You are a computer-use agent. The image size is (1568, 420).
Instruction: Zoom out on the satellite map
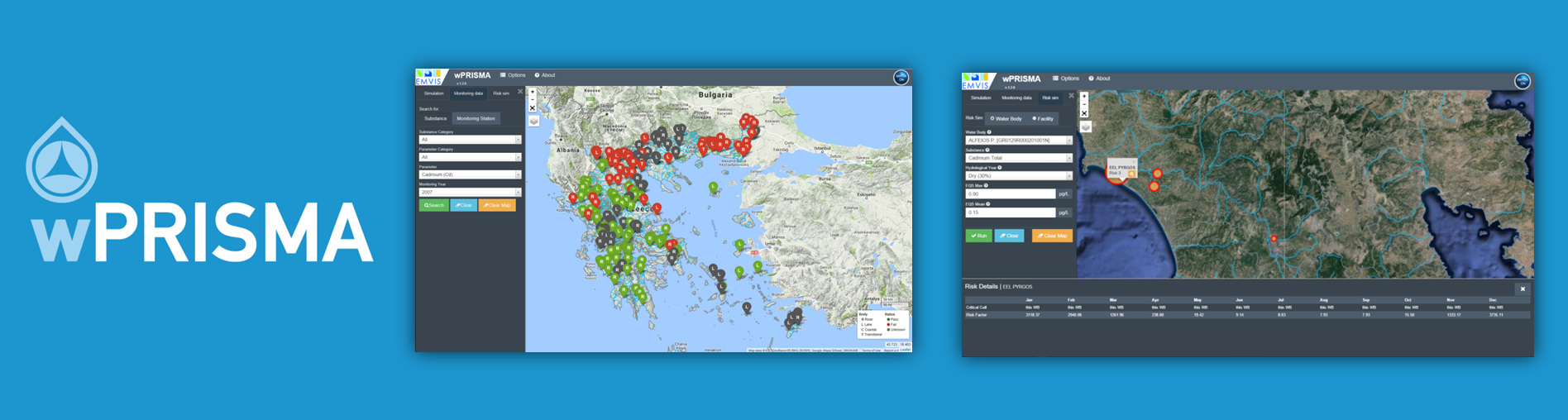click(x=1084, y=105)
